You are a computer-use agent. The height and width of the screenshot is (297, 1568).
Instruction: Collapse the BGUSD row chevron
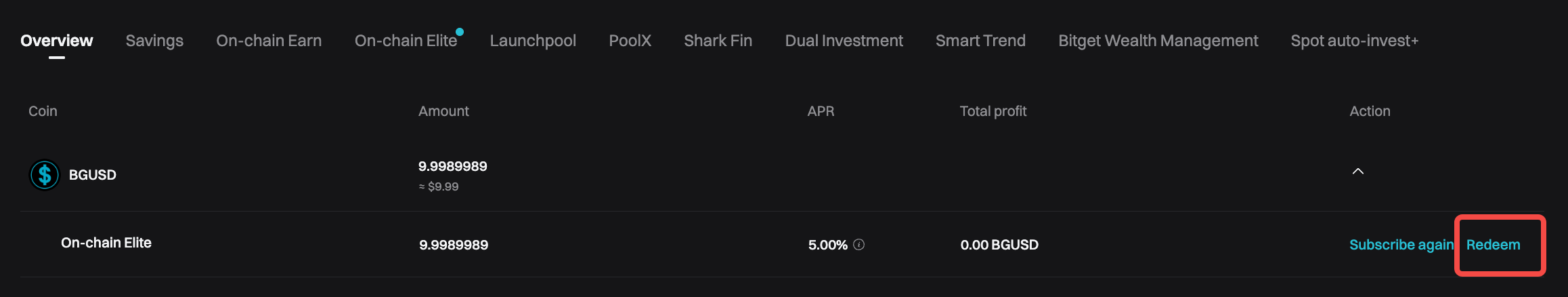tap(1357, 172)
